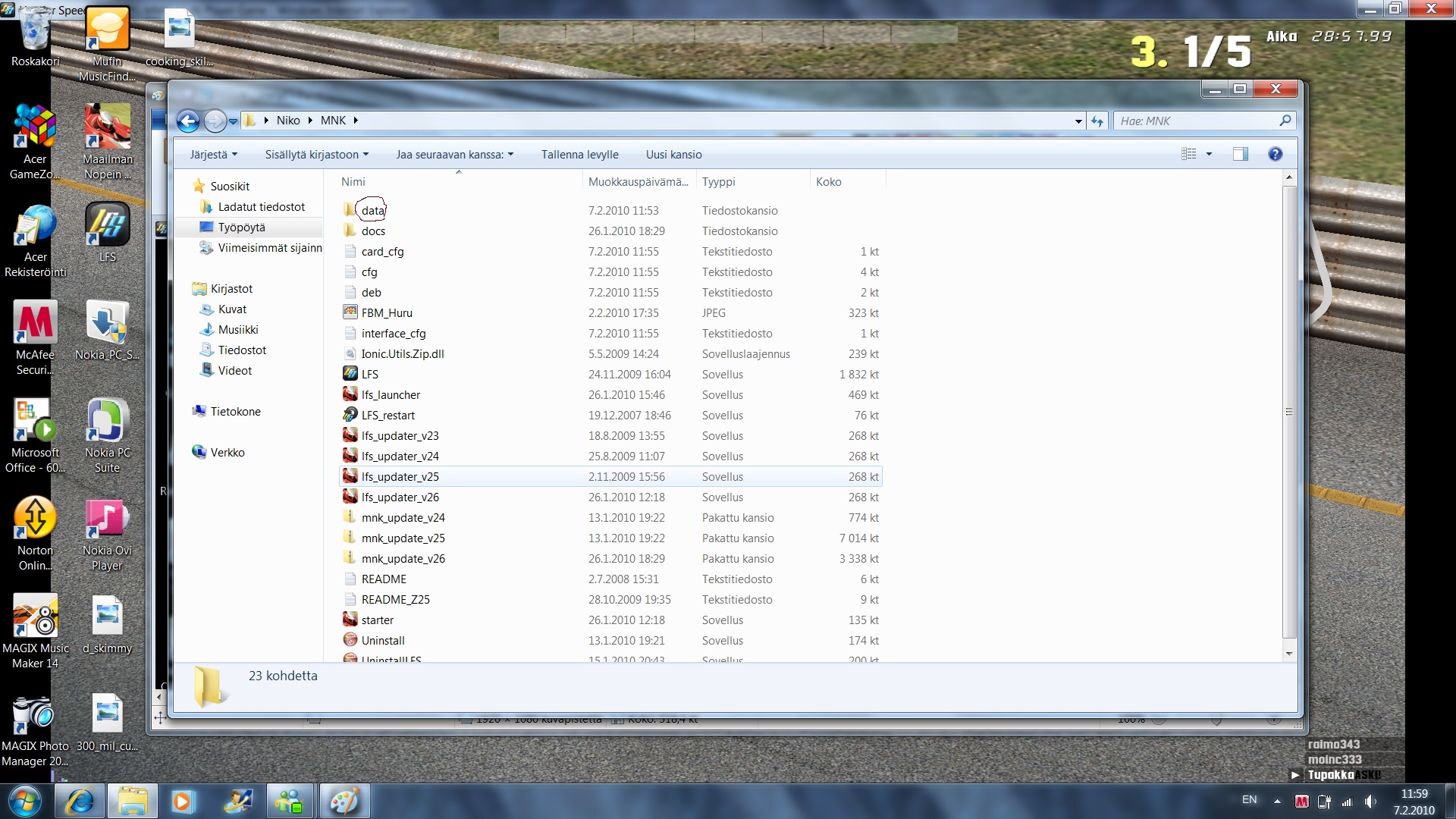Select the LFS application file icon
Viewport: 1456px width, 819px height.
coord(350,374)
